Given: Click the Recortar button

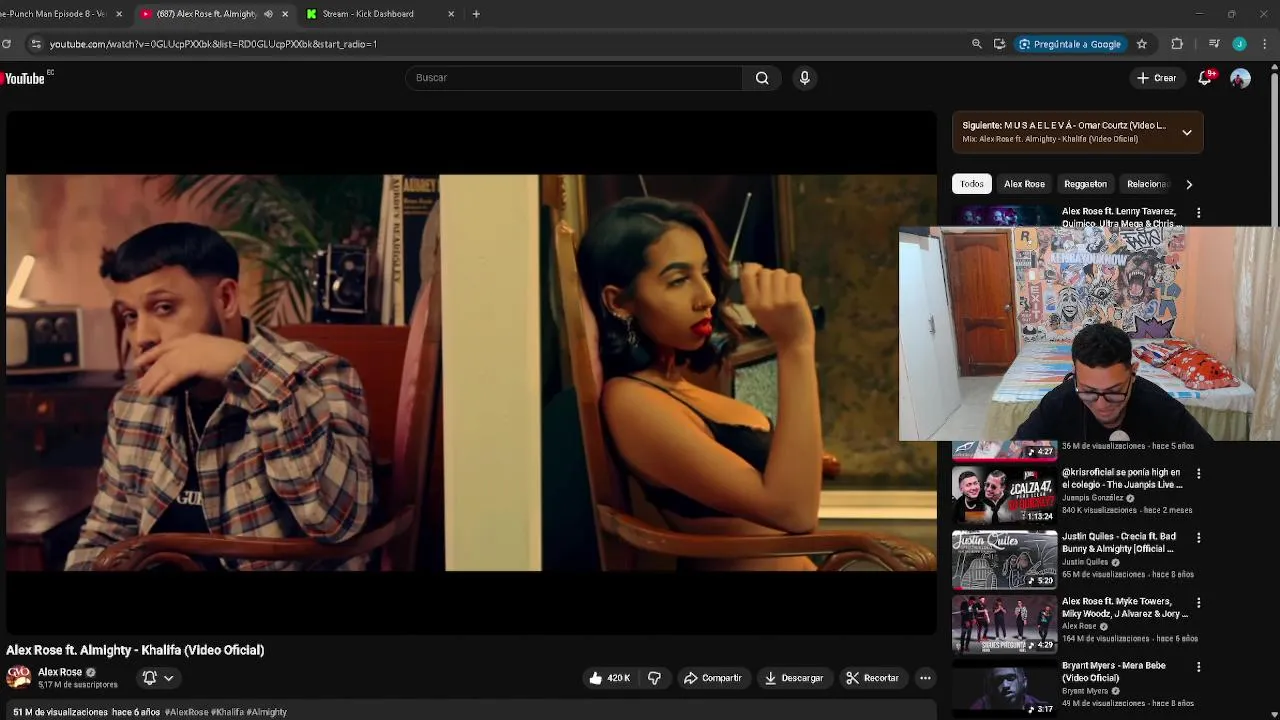Looking at the screenshot, I should click(872, 678).
